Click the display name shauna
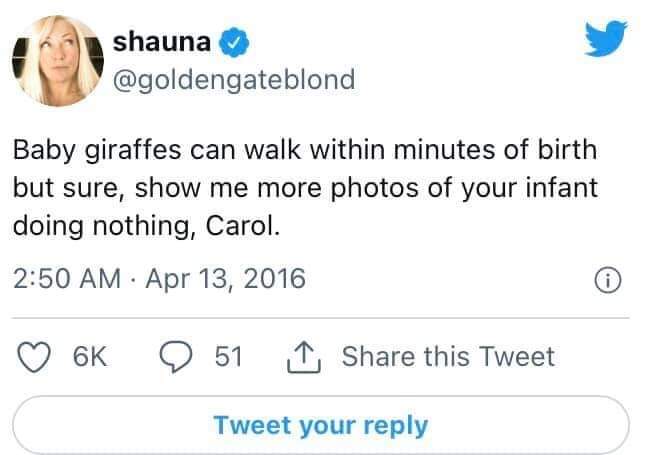The width and height of the screenshot is (649, 455). pyautogui.click(x=162, y=42)
